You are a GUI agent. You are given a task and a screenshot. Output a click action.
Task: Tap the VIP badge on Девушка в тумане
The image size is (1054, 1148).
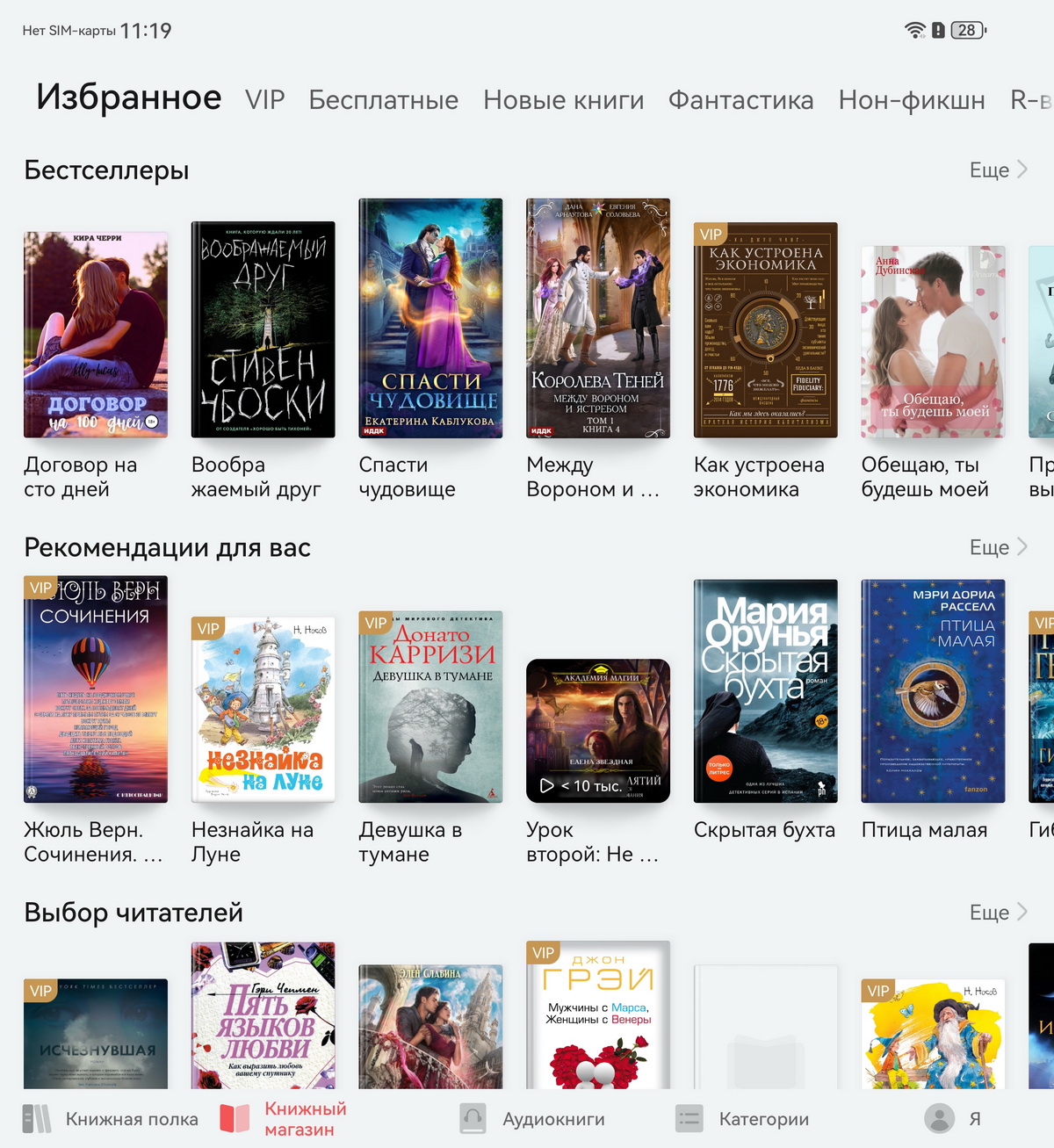(376, 623)
